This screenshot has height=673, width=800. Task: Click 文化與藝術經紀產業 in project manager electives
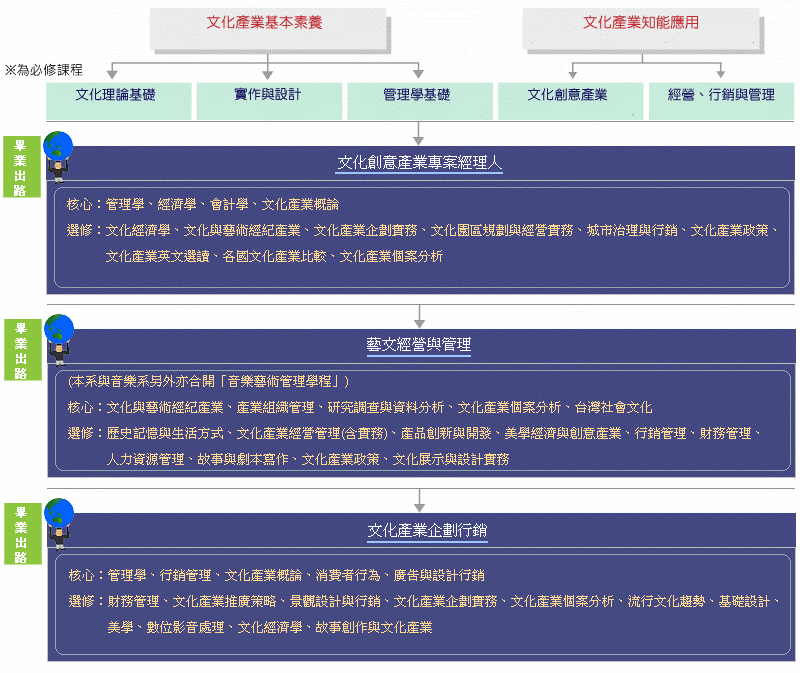242,231
